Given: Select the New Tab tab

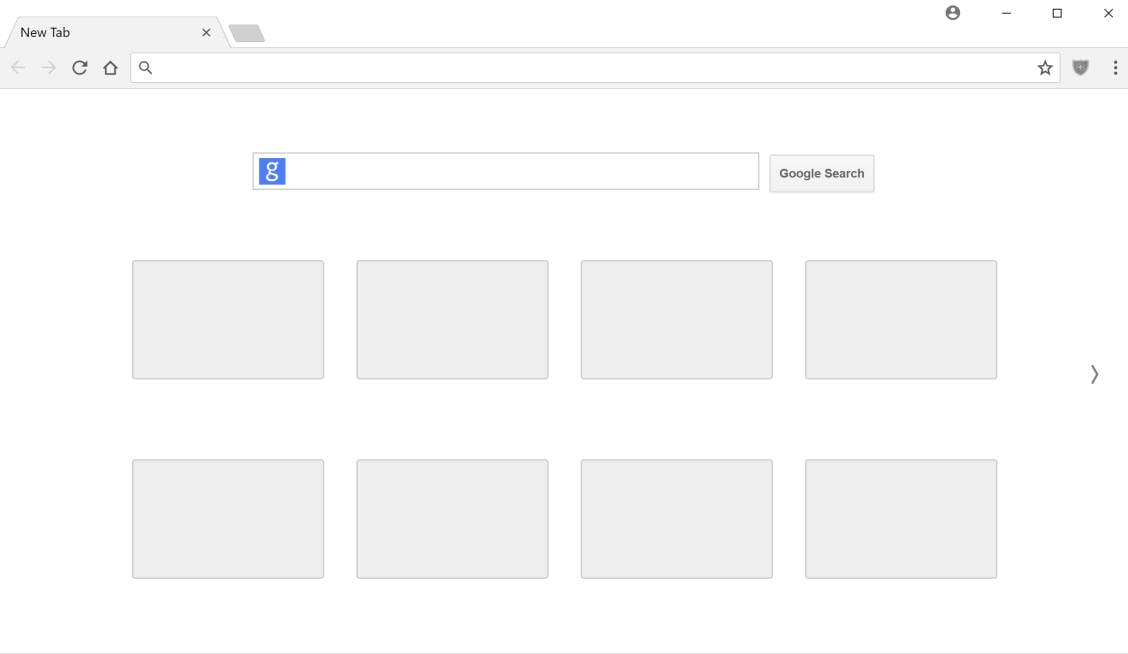Looking at the screenshot, I should pos(115,32).
